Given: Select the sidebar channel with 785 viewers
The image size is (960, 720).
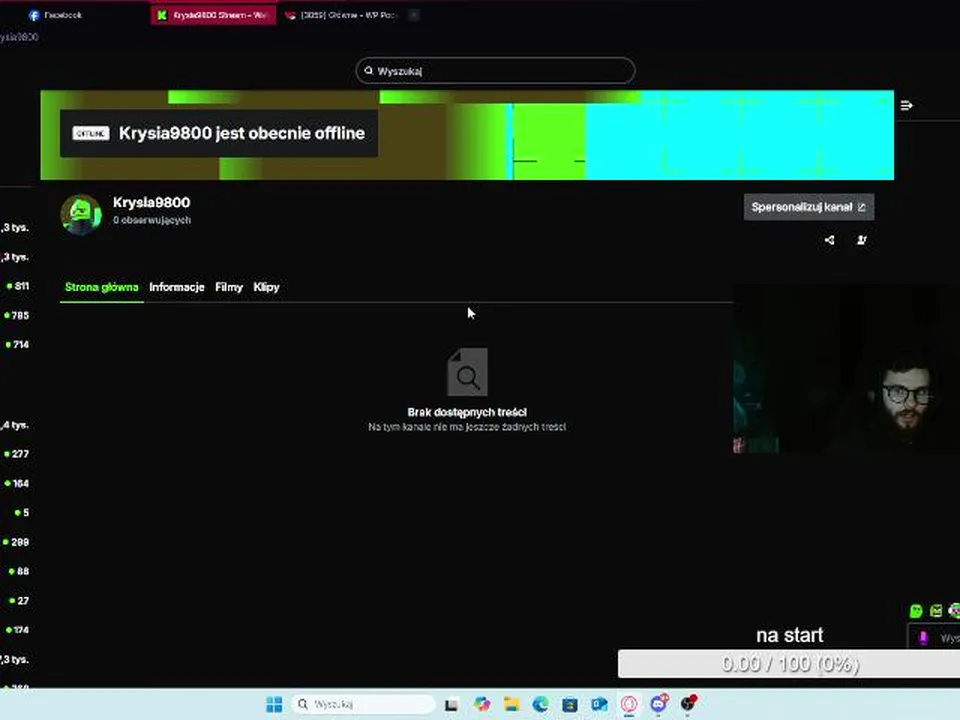Looking at the screenshot, I should [17, 315].
